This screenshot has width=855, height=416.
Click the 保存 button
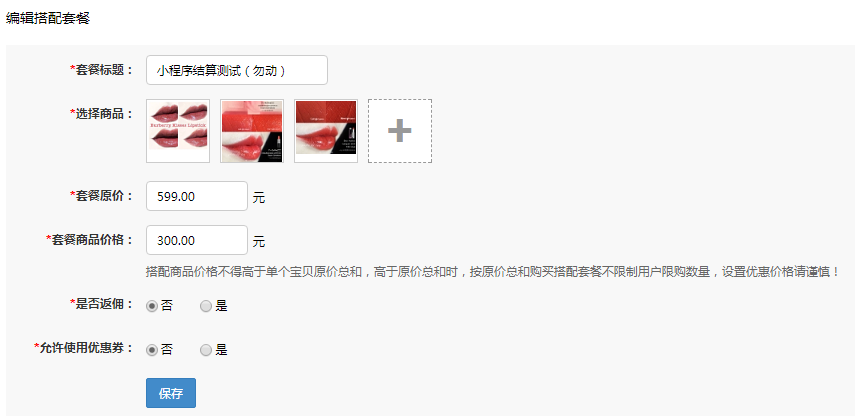pos(171,393)
